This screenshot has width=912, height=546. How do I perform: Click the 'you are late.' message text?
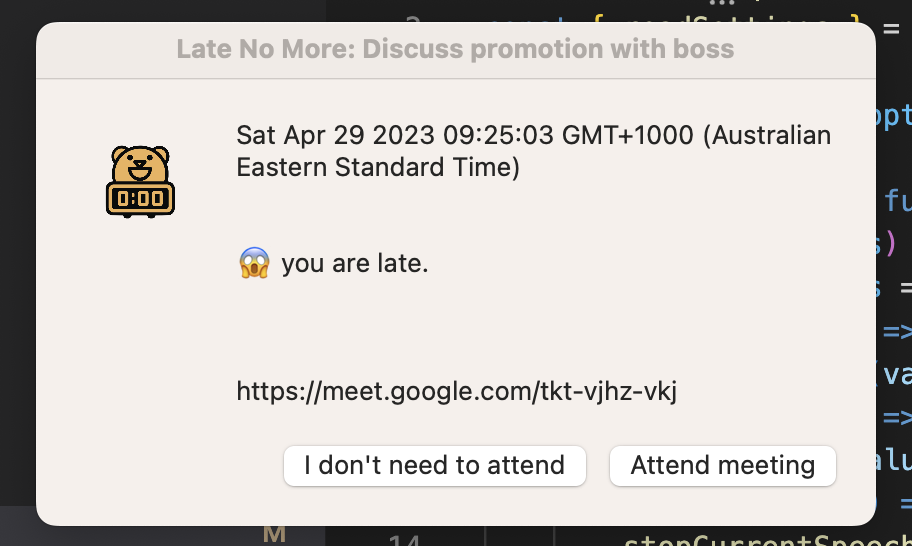(x=355, y=263)
